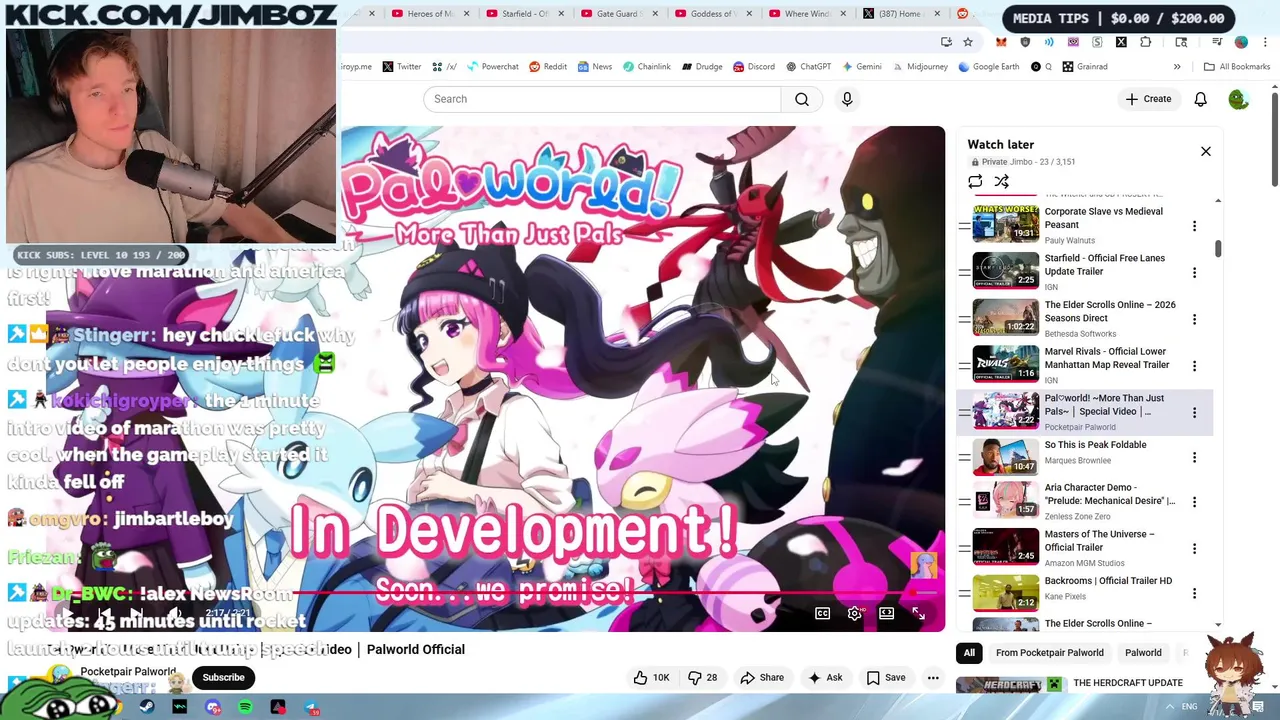Screen dimensions: 1280x720
Task: Open Steam from the taskbar
Action: pos(146,708)
